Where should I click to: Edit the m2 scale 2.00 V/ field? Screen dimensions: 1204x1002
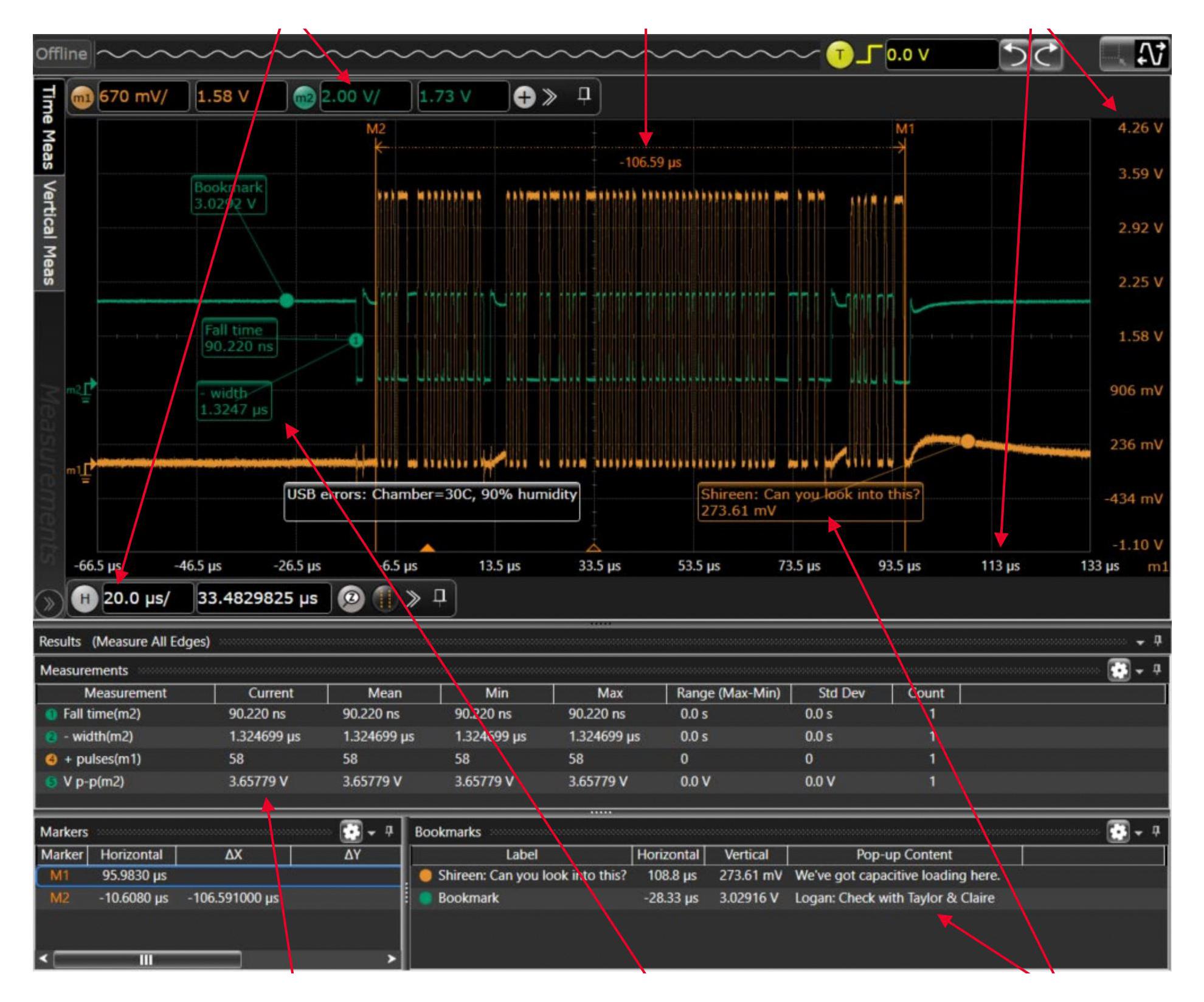coord(365,97)
